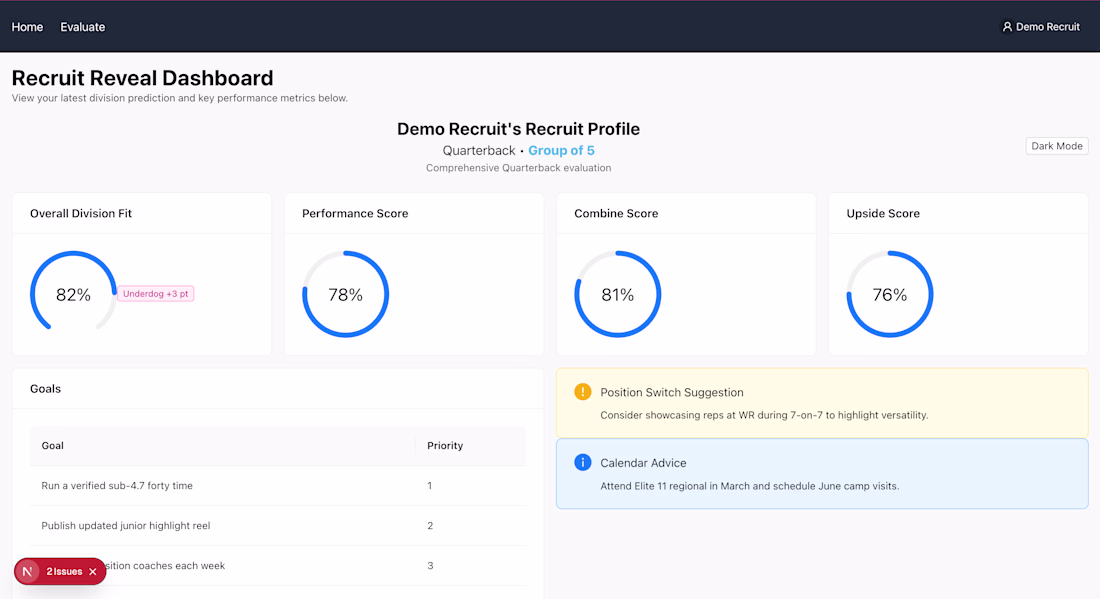Click the Overall Division Fit 82% gauge

coord(73,294)
